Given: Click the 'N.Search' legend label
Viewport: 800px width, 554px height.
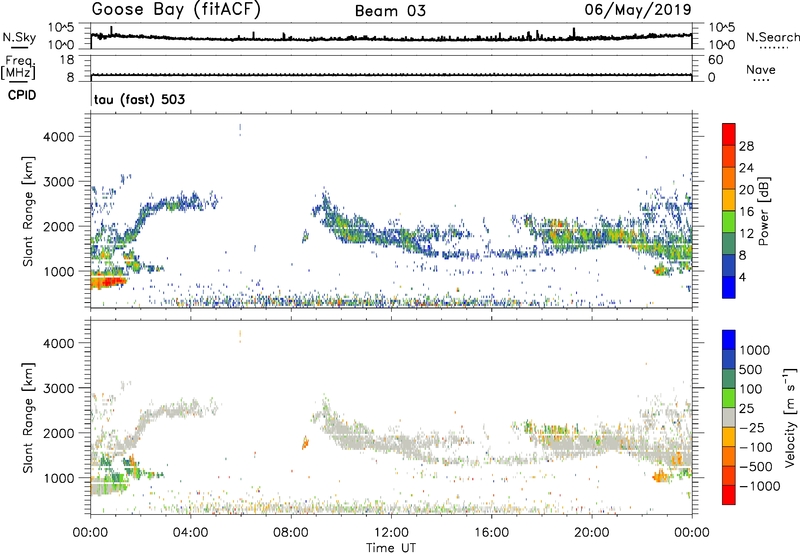Looking at the screenshot, I should pos(772,37).
